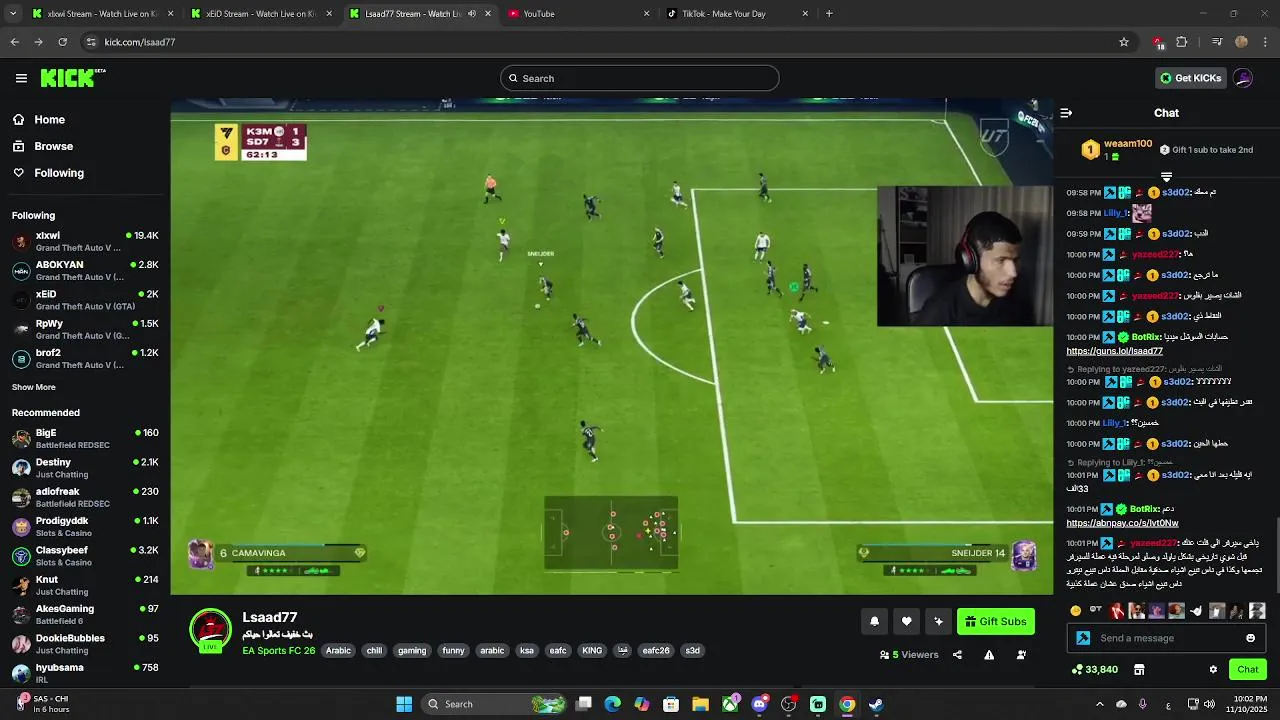Click the Gift Subs button

tap(995, 621)
